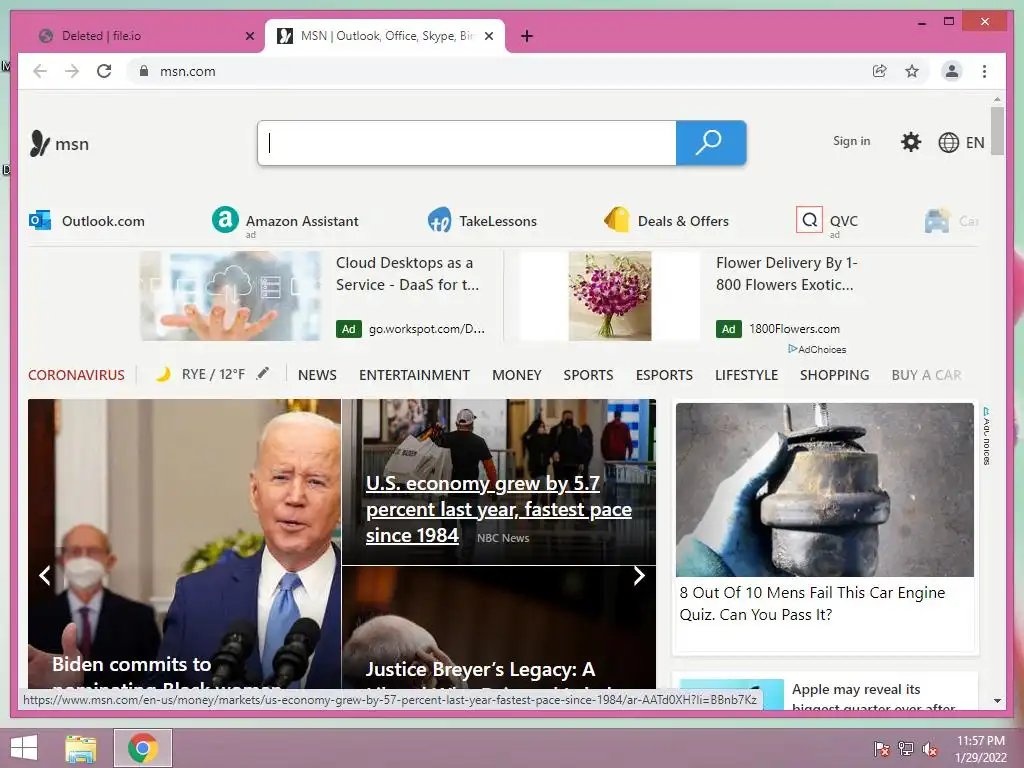Open the Amazon Assistant shortcut
This screenshot has width=1024, height=768.
point(285,221)
